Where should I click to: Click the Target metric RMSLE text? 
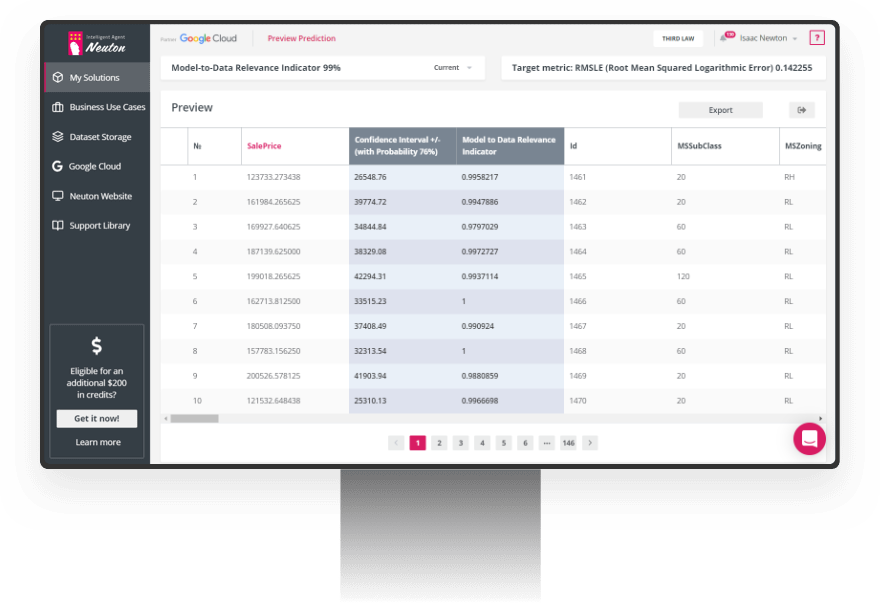(x=662, y=68)
